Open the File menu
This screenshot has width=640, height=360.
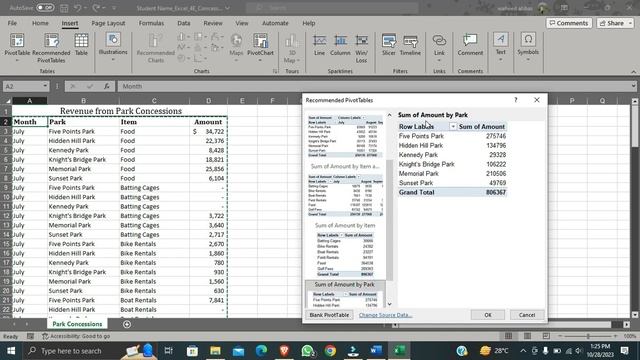pyautogui.click(x=12, y=23)
